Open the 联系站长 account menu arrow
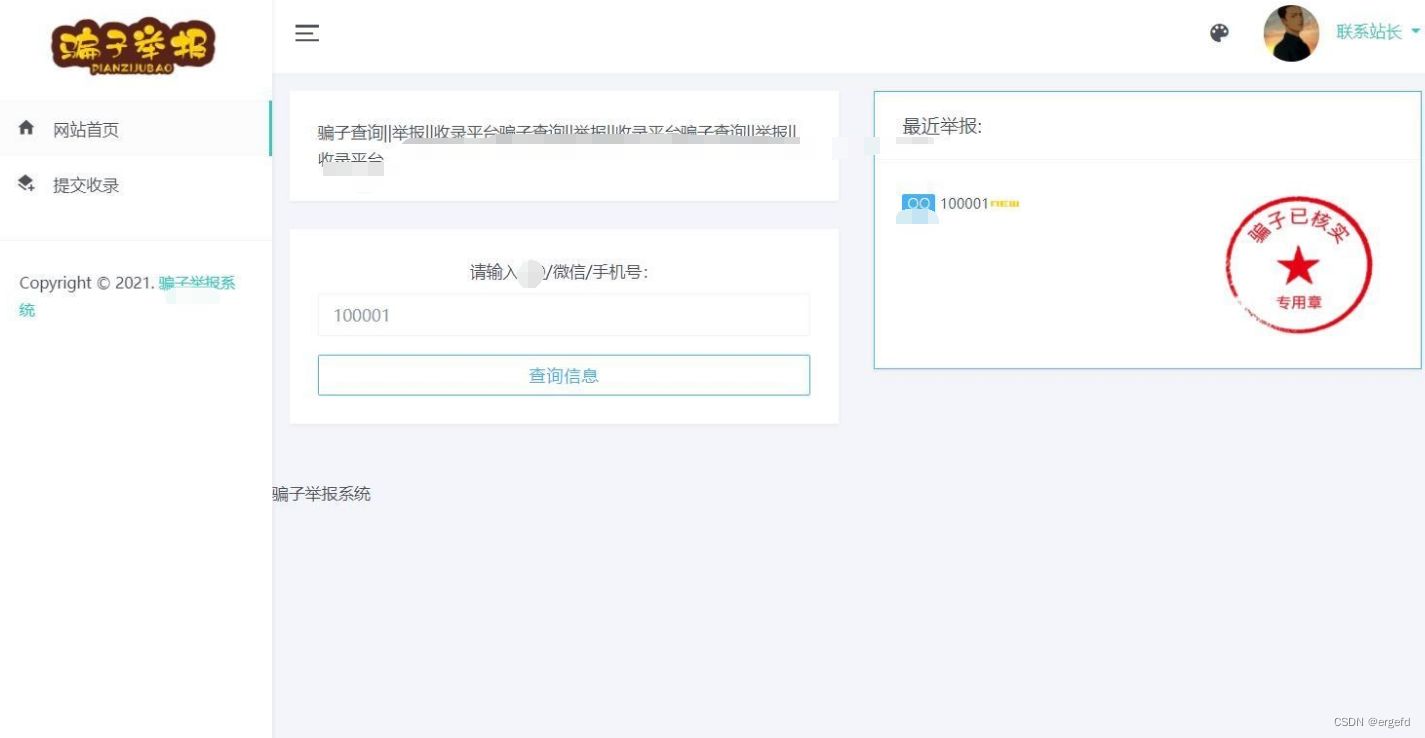Viewport: 1425px width, 738px height. [1415, 32]
